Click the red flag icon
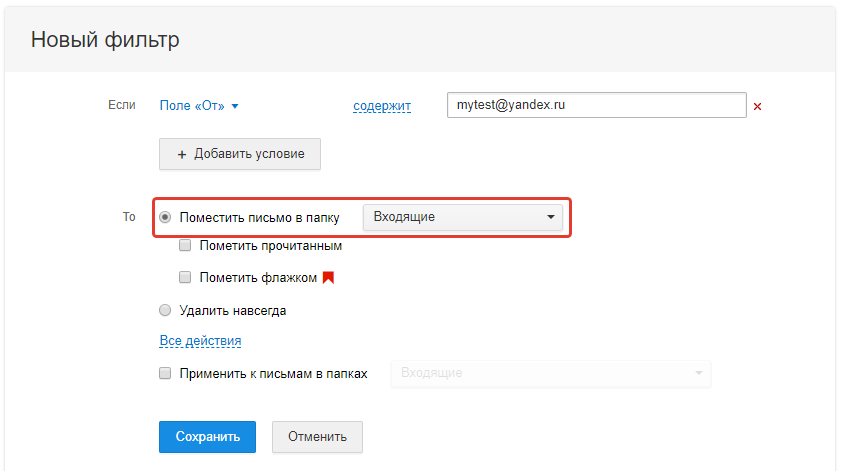The height and width of the screenshot is (471, 841). click(x=328, y=277)
